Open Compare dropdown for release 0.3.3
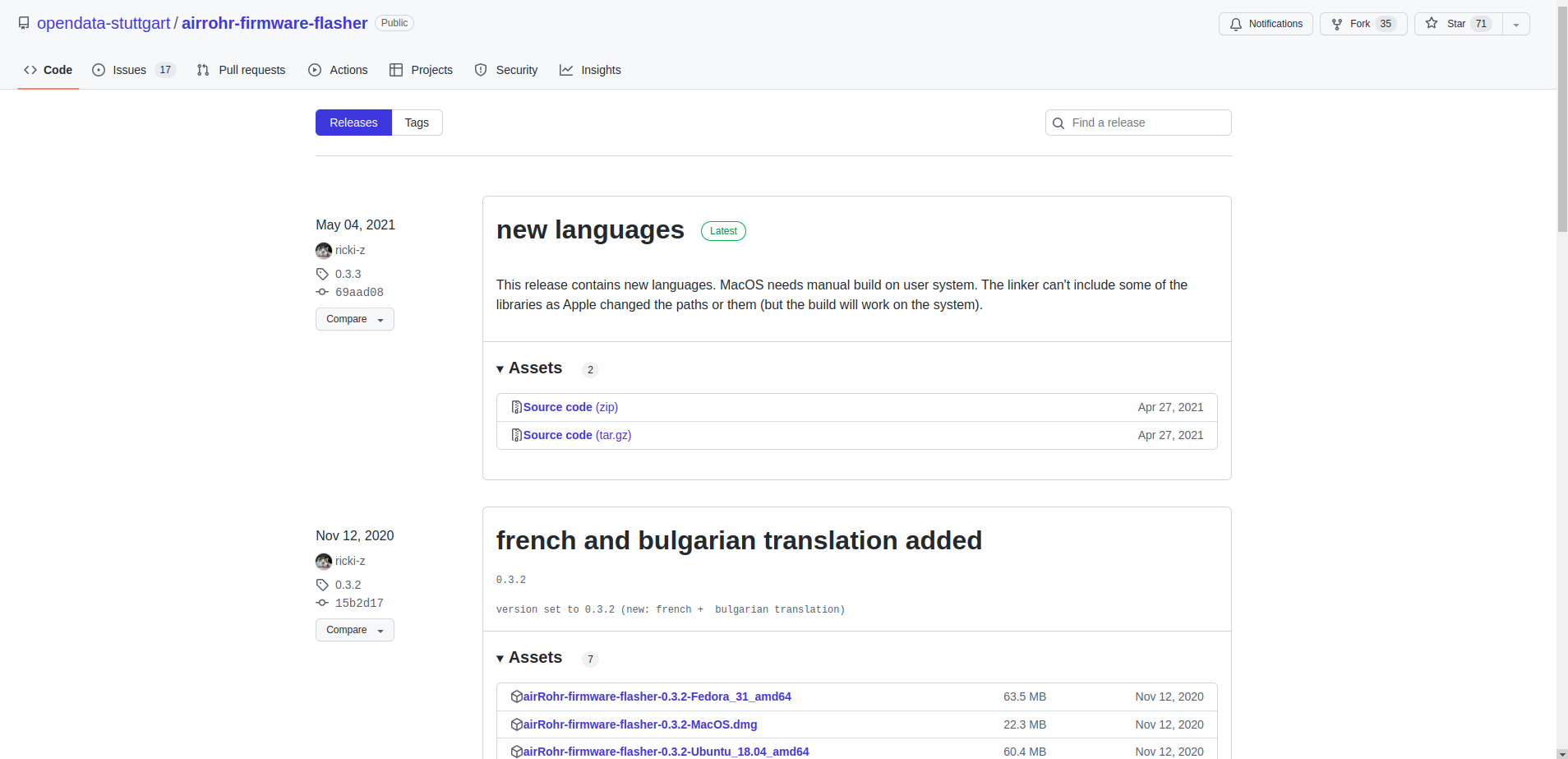The height and width of the screenshot is (759, 1568). click(x=355, y=319)
